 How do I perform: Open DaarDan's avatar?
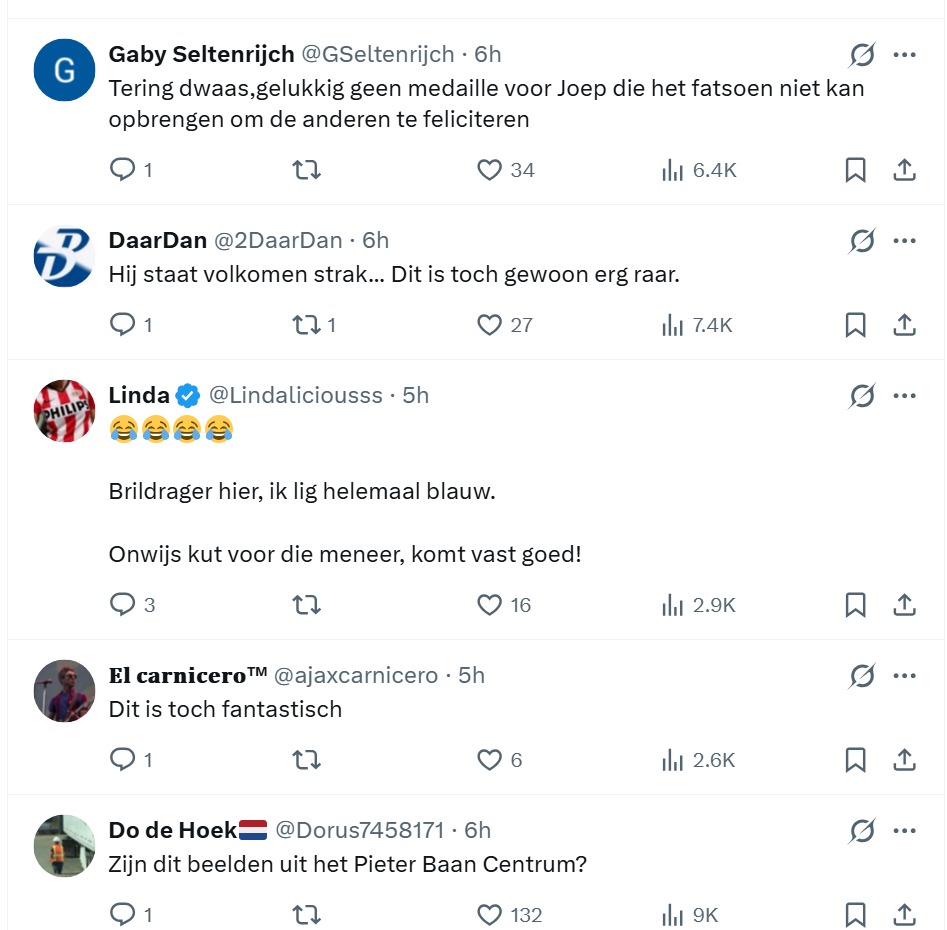point(64,256)
